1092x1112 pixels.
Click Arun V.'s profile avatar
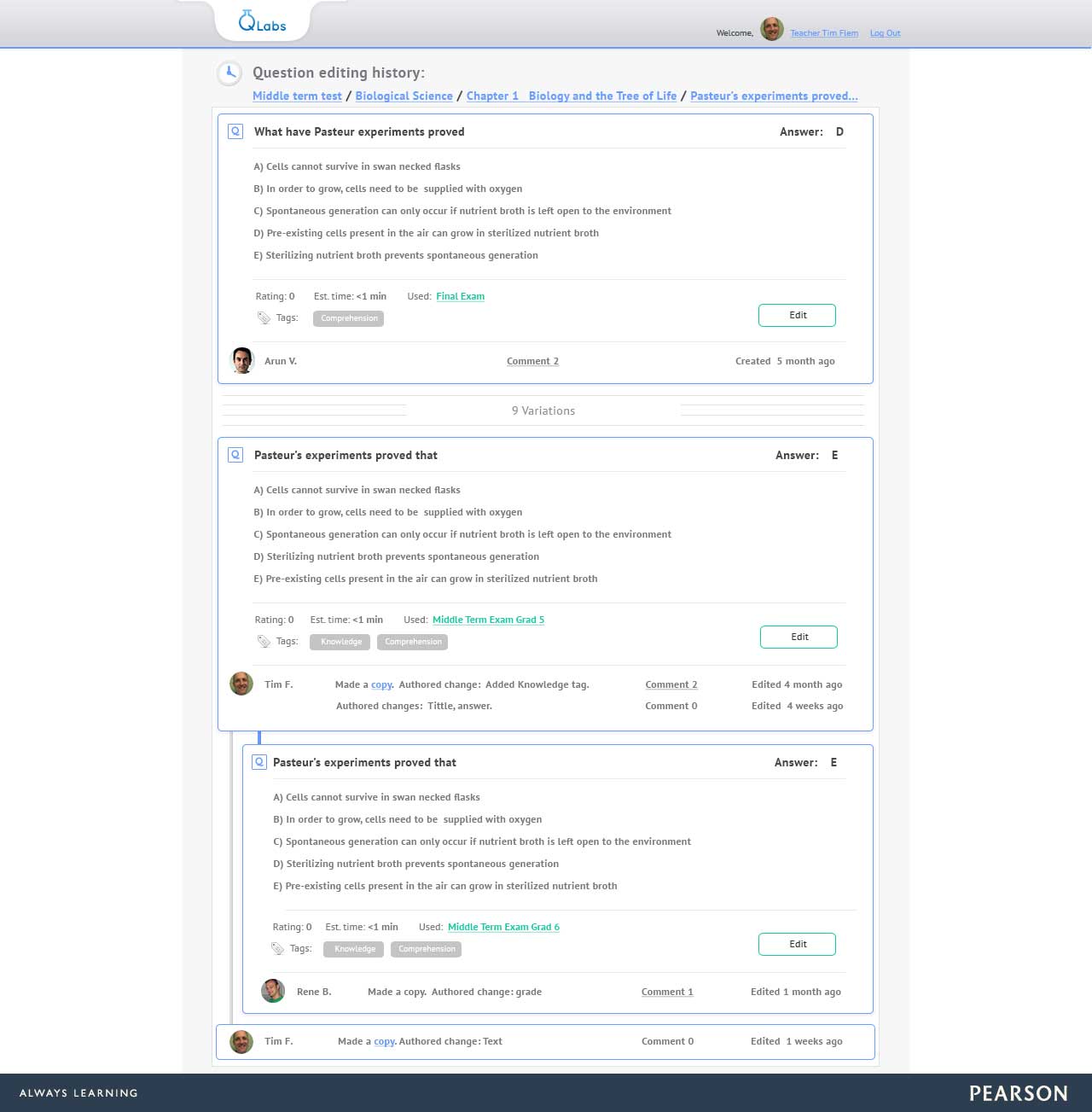click(243, 360)
